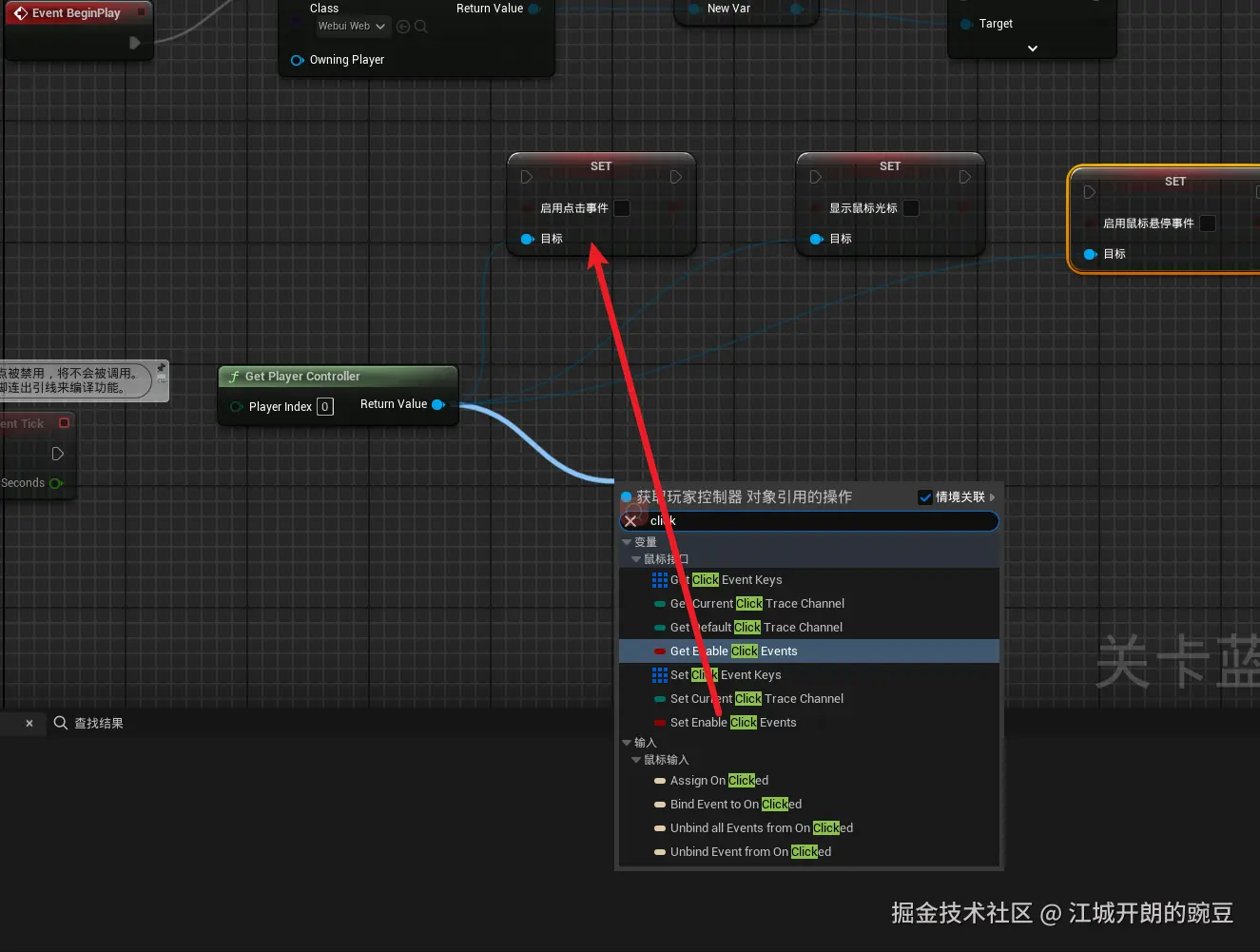The height and width of the screenshot is (952, 1260).
Task: Collapse the 输入 category in the action menu
Action: (627, 743)
